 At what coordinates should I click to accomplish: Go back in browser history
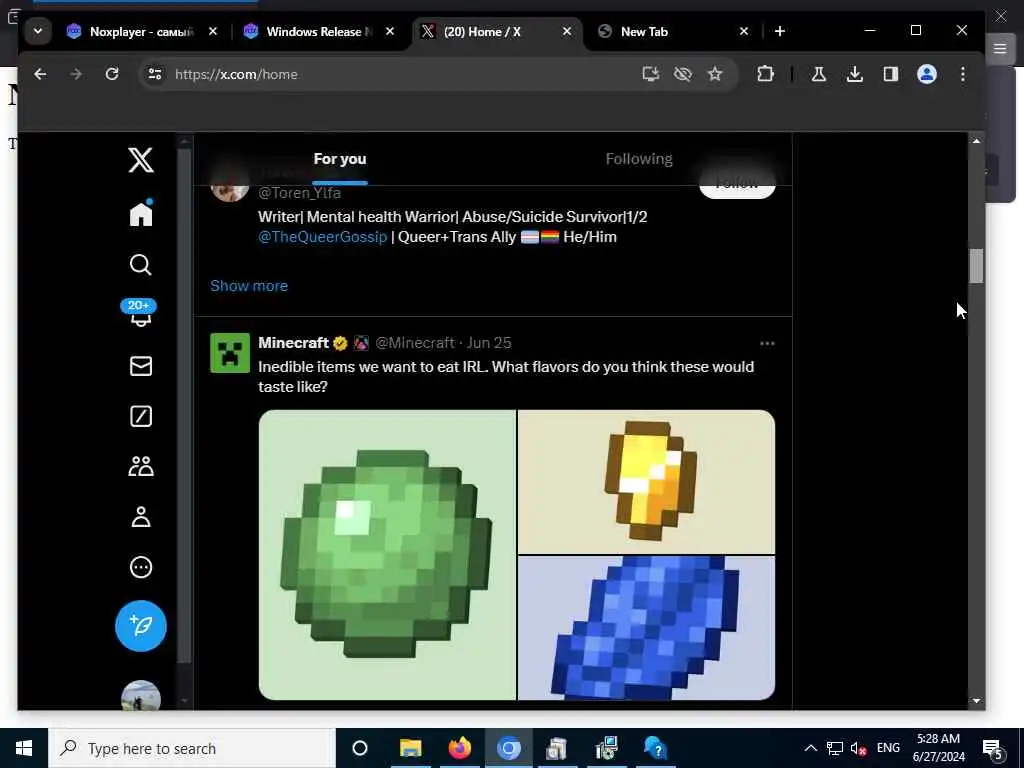click(40, 74)
